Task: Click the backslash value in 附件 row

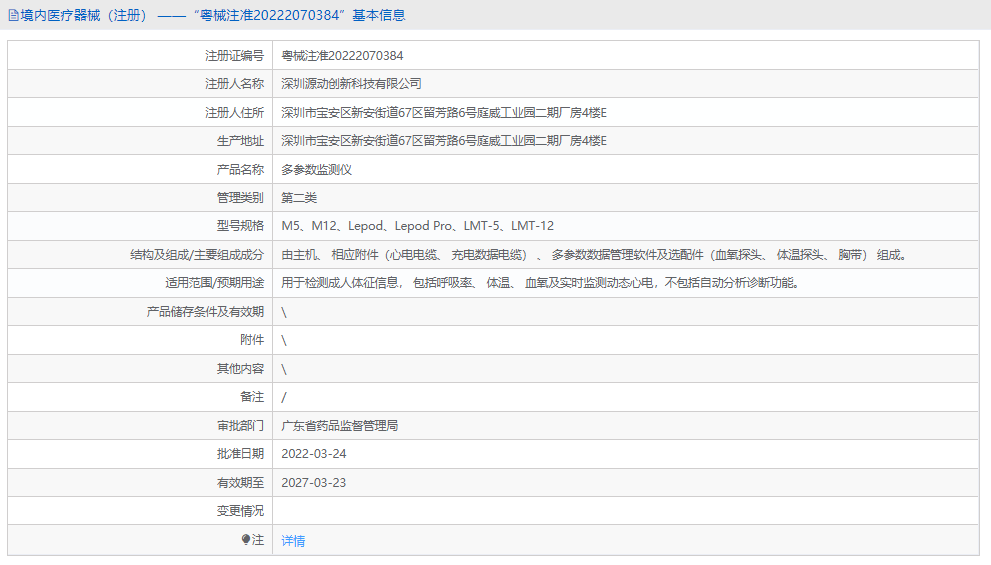Action: (284, 340)
